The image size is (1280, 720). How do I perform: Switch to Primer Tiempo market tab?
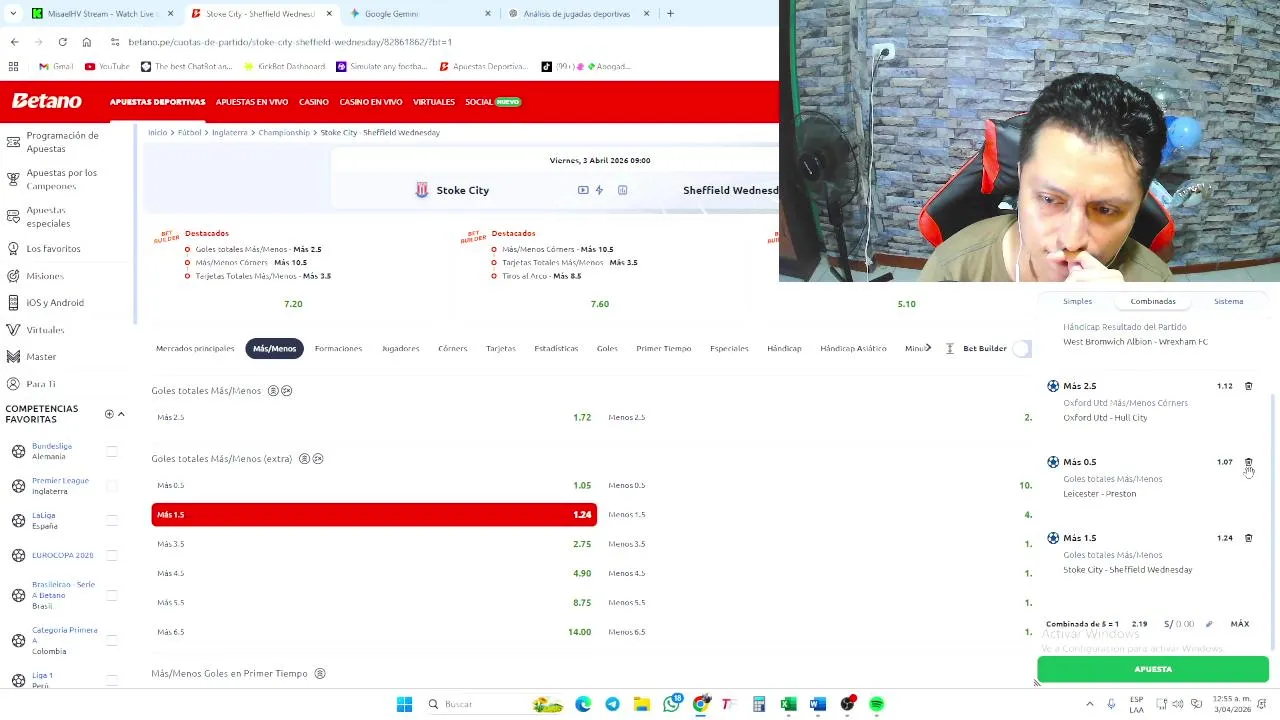pos(664,348)
